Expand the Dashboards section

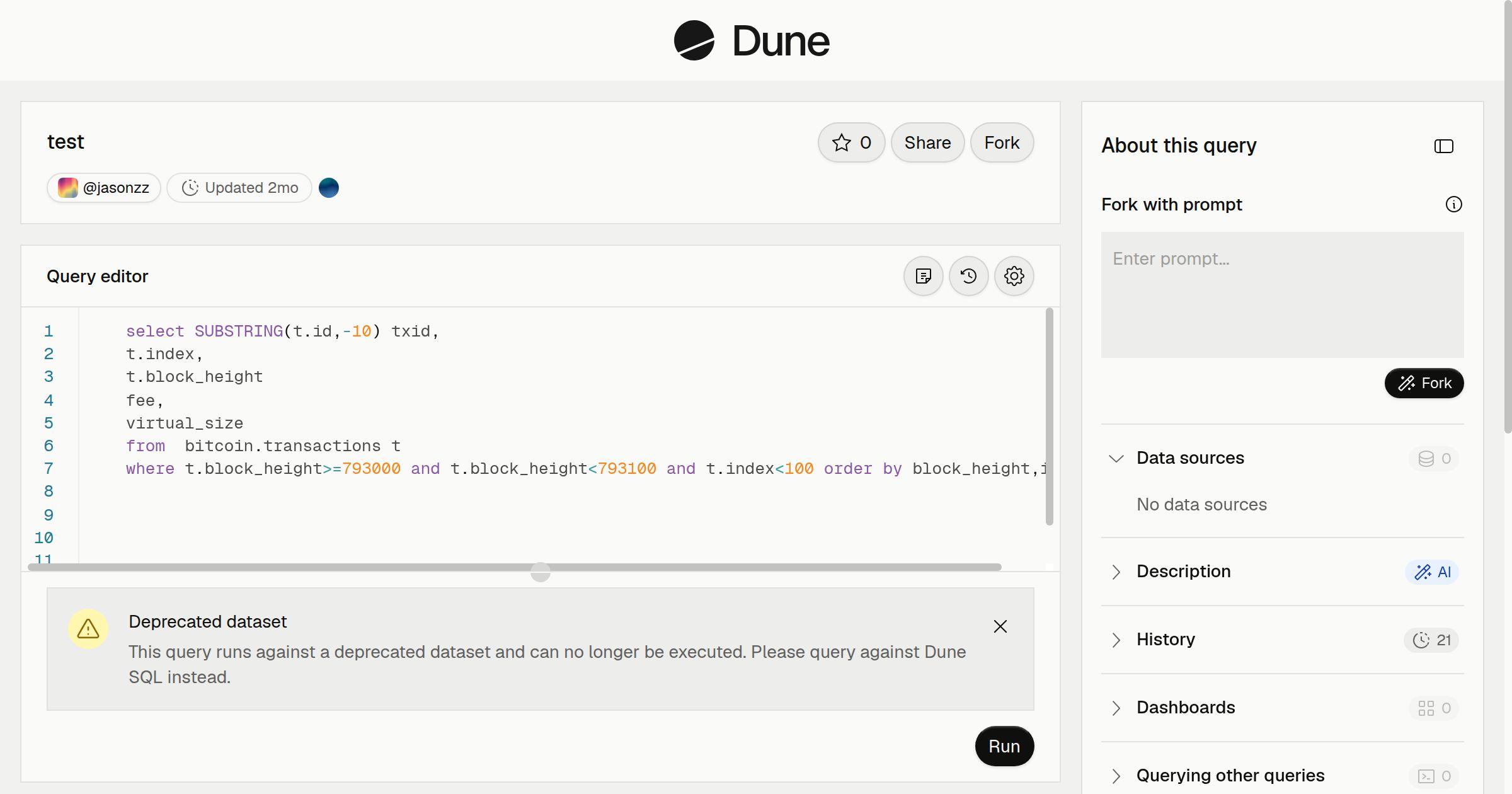tap(1116, 708)
